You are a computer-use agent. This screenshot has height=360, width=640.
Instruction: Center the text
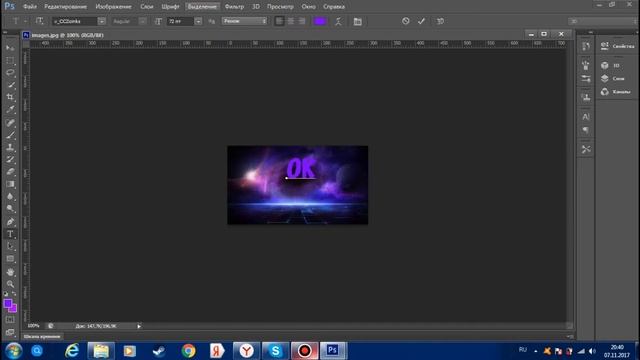tap(291, 21)
